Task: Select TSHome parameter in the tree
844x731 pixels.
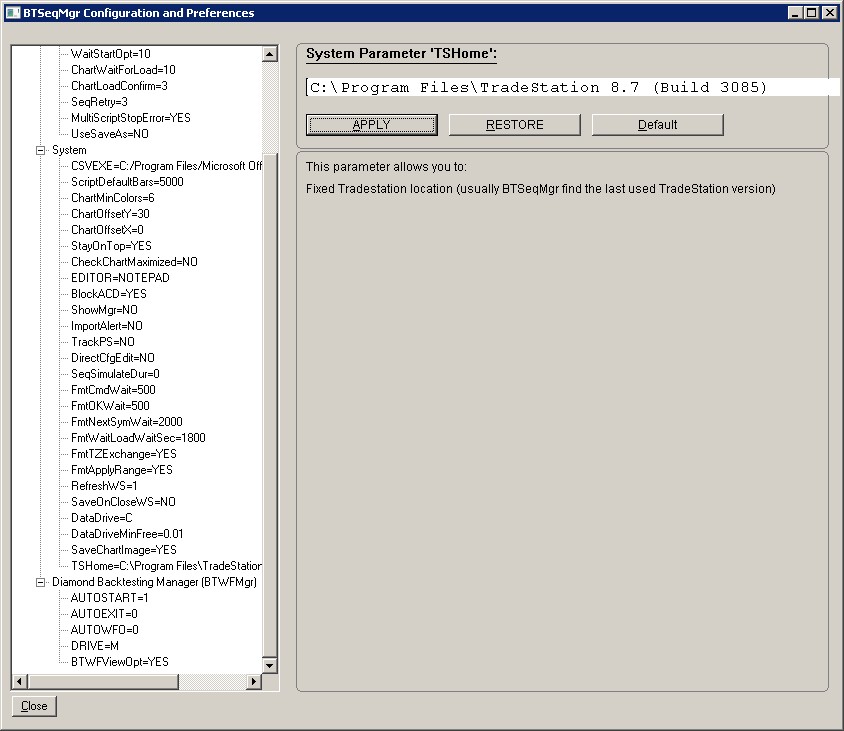Action: 166,566
